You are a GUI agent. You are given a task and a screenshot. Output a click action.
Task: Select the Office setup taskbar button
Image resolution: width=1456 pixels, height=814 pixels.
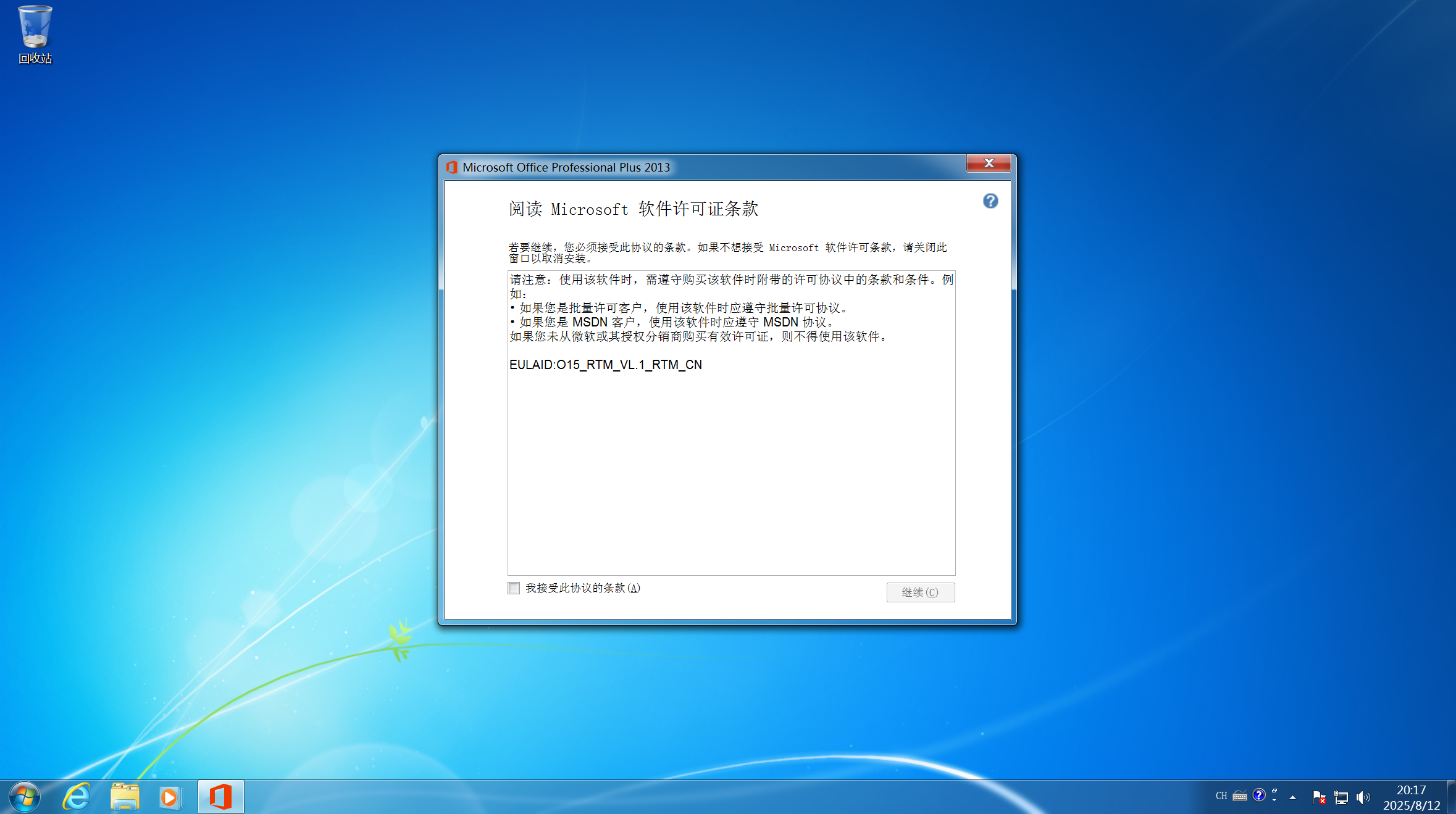point(220,797)
